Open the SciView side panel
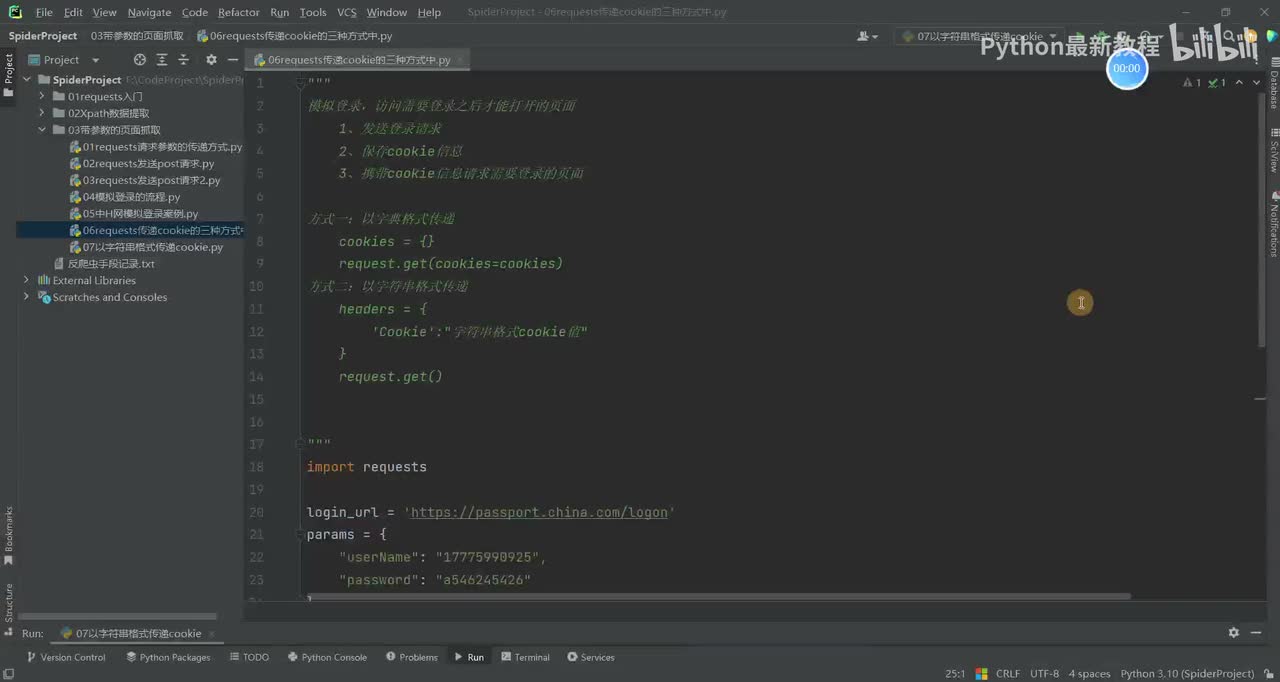This screenshot has width=1280, height=682. pyautogui.click(x=1273, y=152)
